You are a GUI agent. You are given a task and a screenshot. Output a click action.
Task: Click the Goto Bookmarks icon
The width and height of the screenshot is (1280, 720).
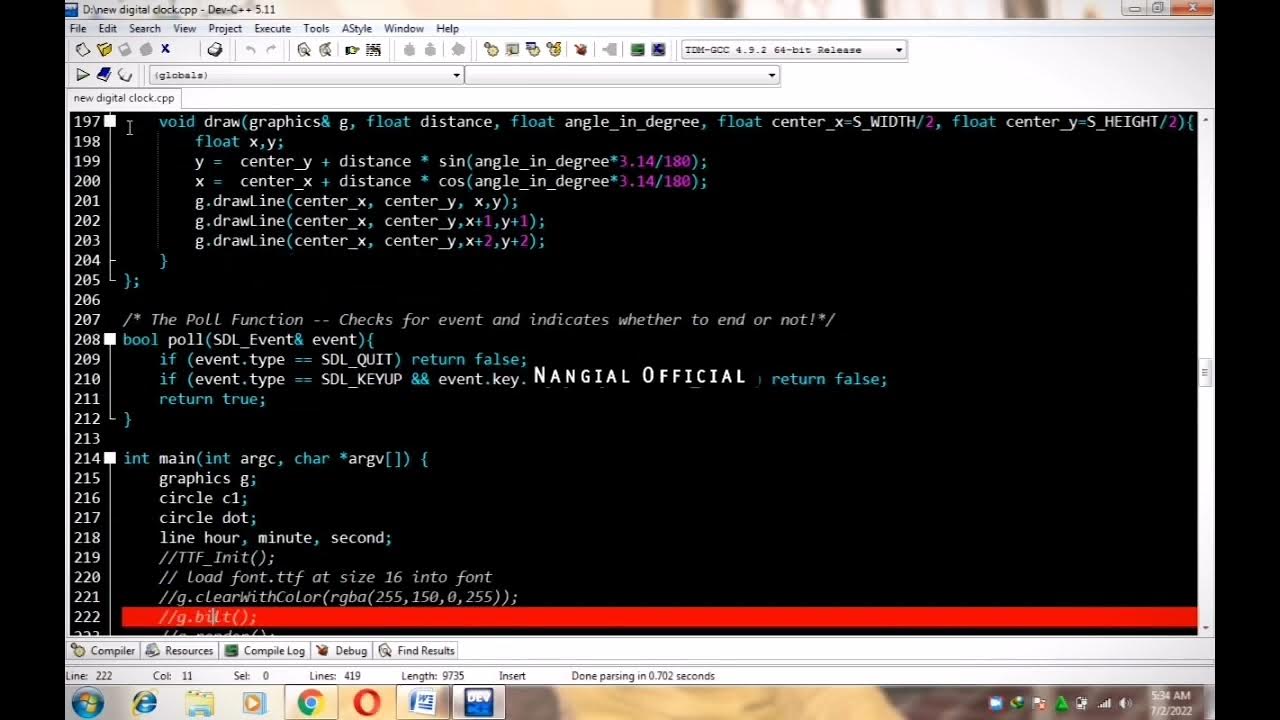pyautogui.click(x=125, y=75)
